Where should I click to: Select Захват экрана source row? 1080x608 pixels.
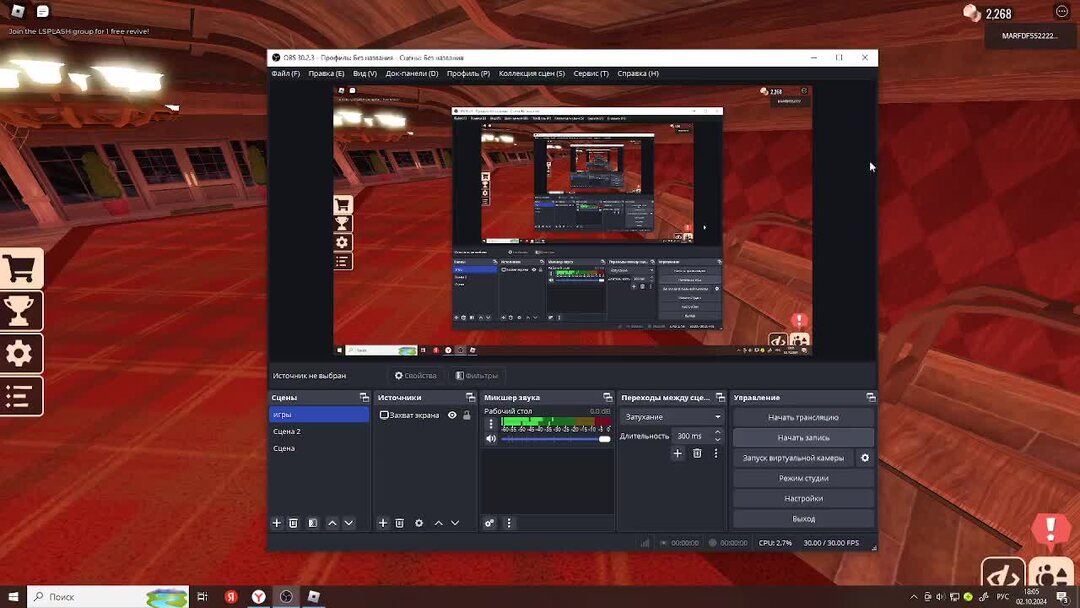[424, 415]
